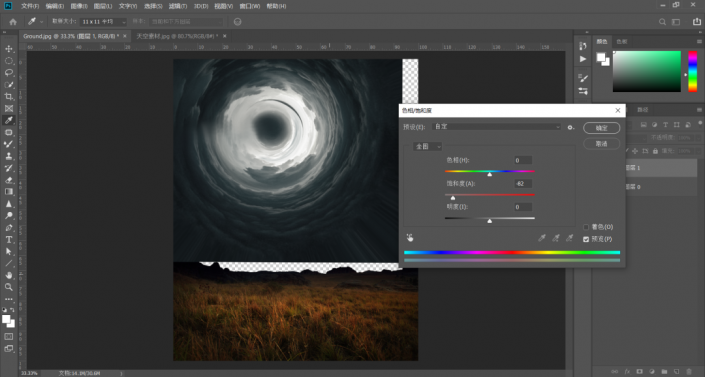Viewport: 705px width, 377px height.
Task: Select the Horizontal Type tool
Action: tap(9, 239)
